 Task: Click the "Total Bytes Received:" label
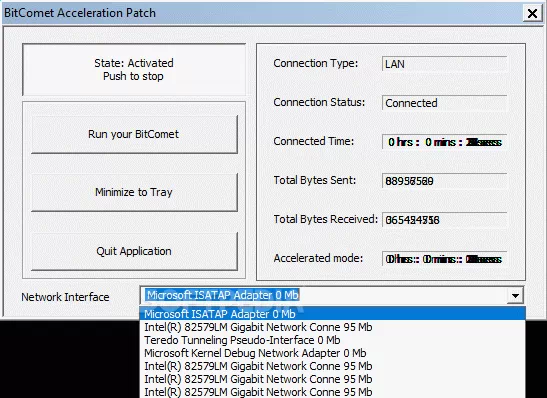(x=326, y=219)
